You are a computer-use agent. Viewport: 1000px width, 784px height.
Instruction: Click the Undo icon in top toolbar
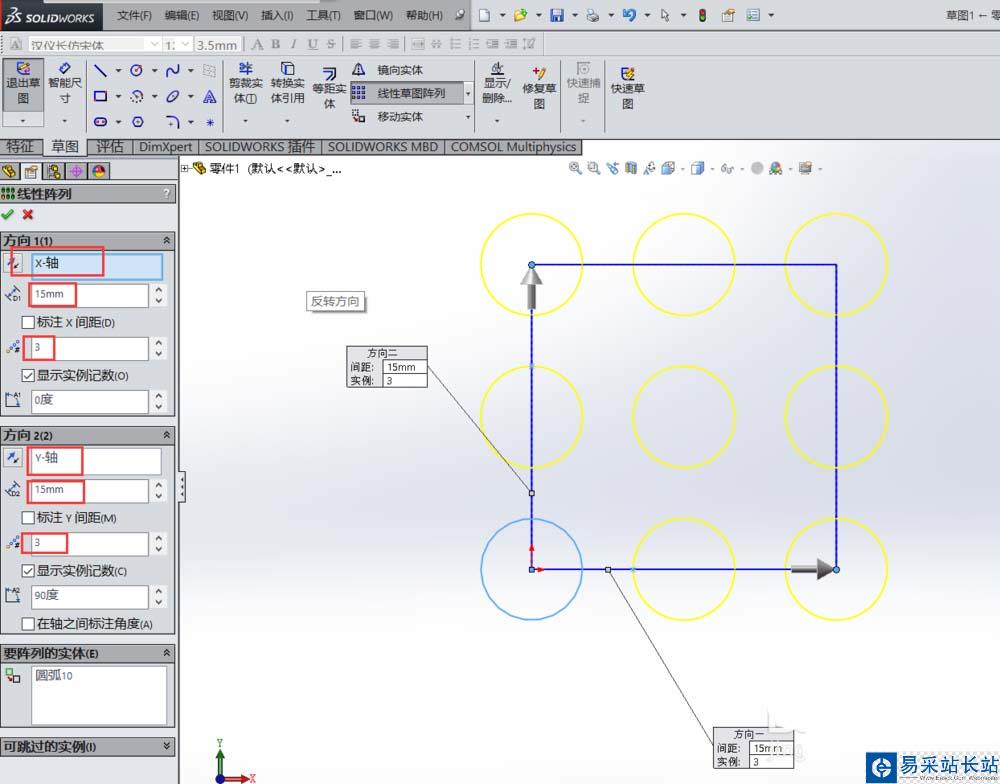pyautogui.click(x=629, y=15)
